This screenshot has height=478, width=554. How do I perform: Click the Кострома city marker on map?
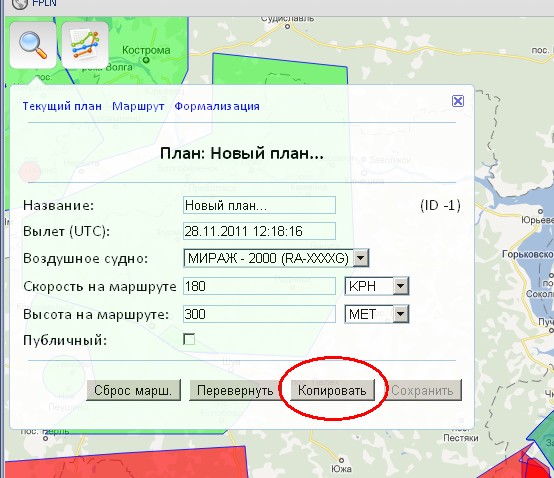pyautogui.click(x=146, y=60)
